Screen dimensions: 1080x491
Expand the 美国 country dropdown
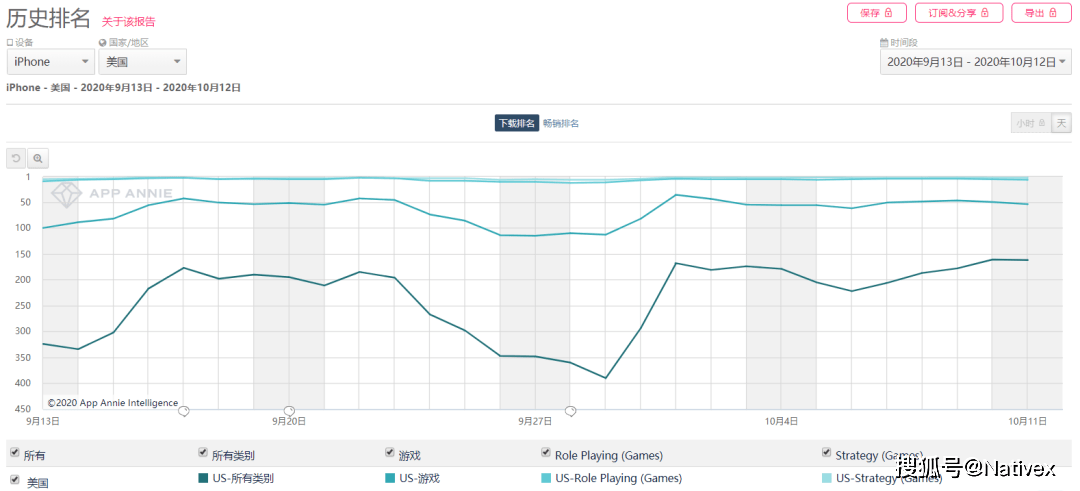point(143,62)
